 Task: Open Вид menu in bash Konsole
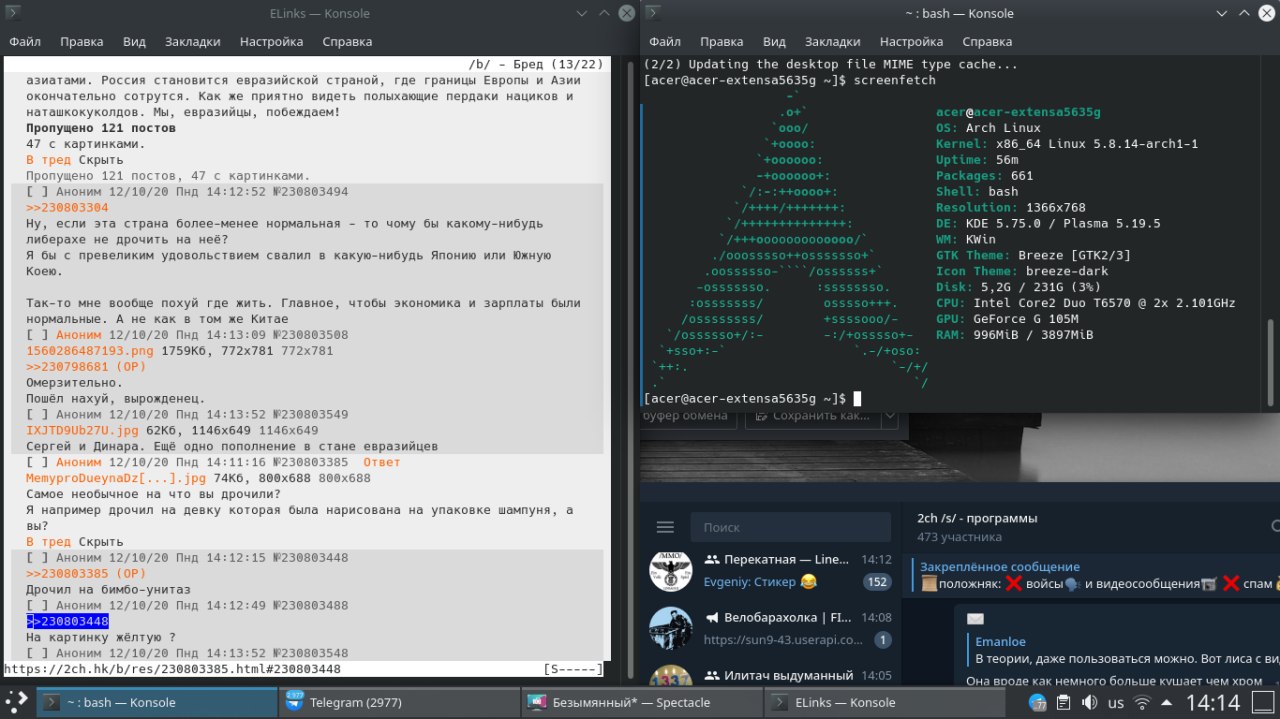[x=774, y=42]
